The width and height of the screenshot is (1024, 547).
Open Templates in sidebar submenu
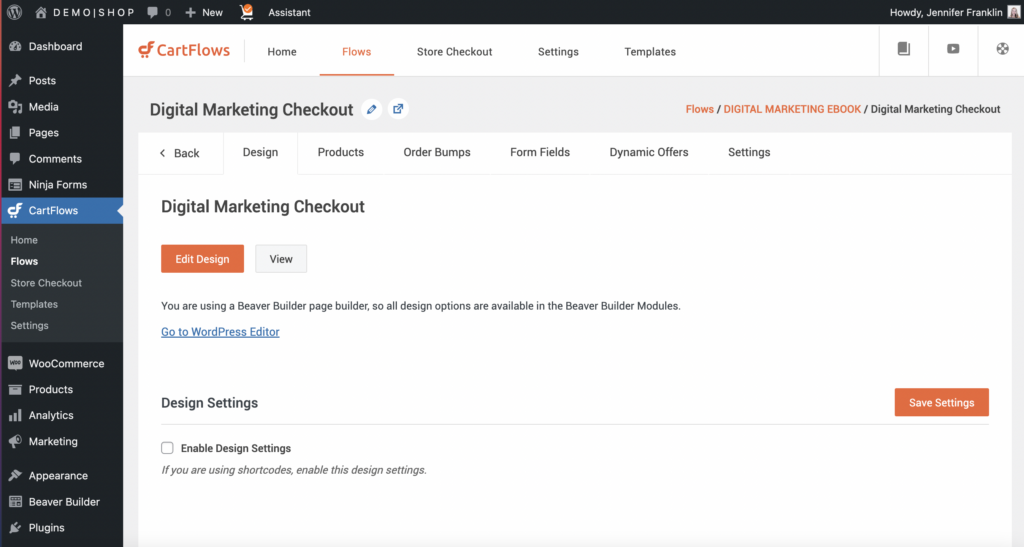(34, 304)
